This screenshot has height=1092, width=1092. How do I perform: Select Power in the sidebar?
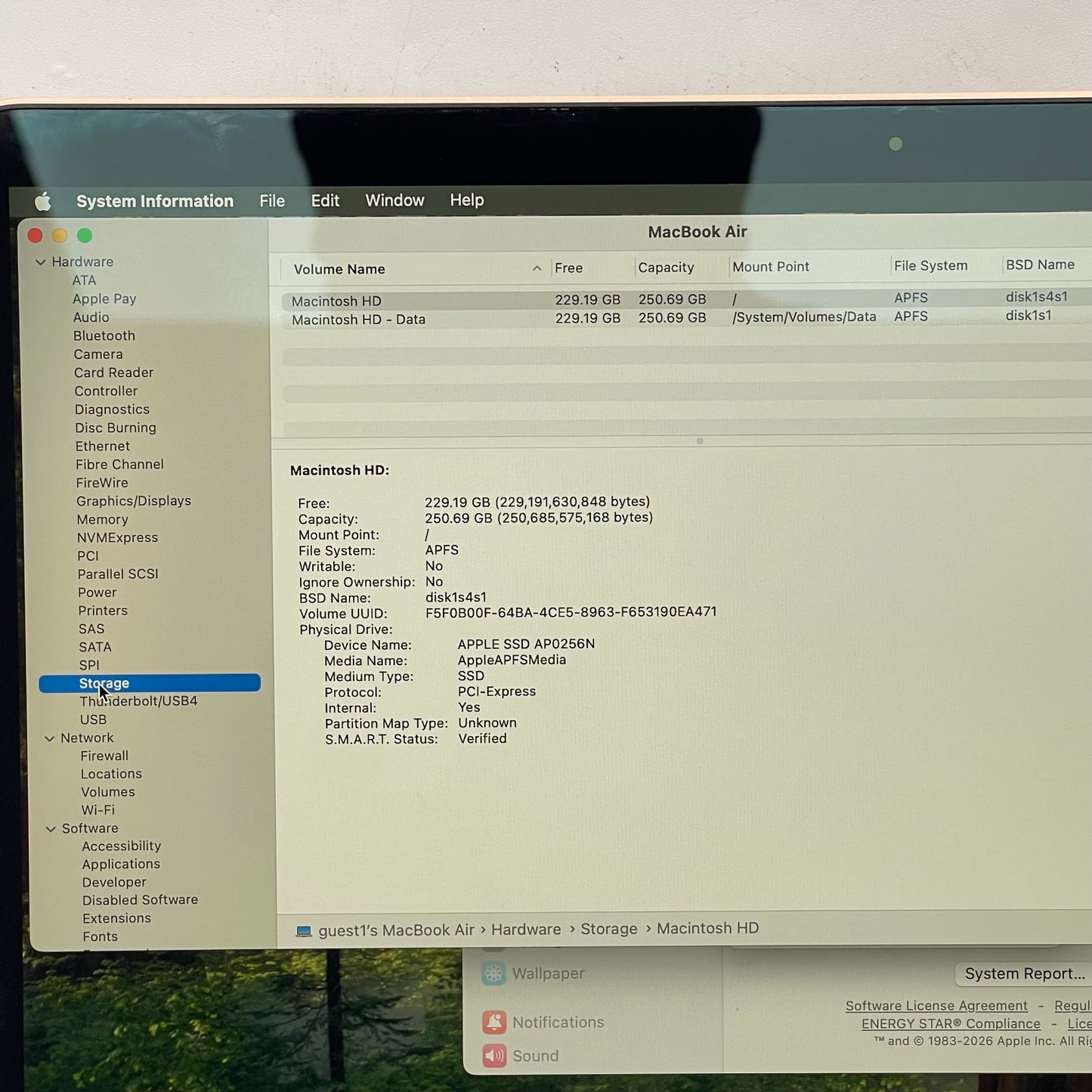tap(97, 592)
